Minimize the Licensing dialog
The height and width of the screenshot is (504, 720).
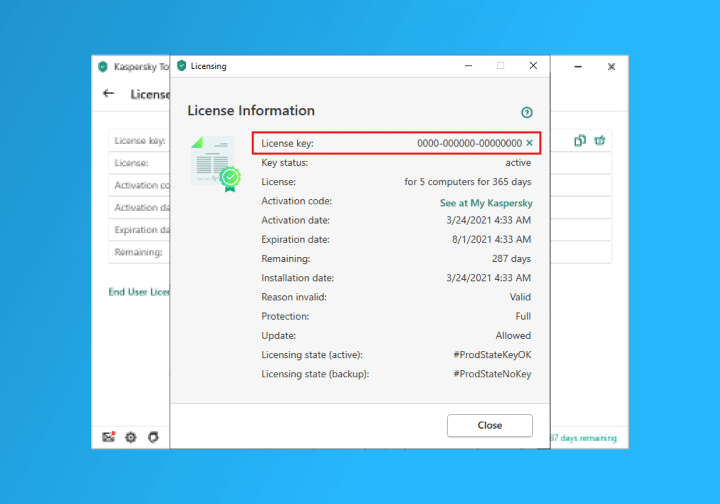coord(467,66)
